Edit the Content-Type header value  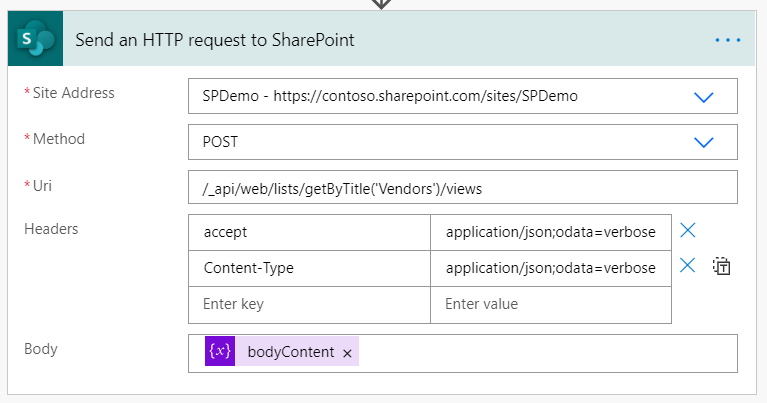(x=550, y=268)
